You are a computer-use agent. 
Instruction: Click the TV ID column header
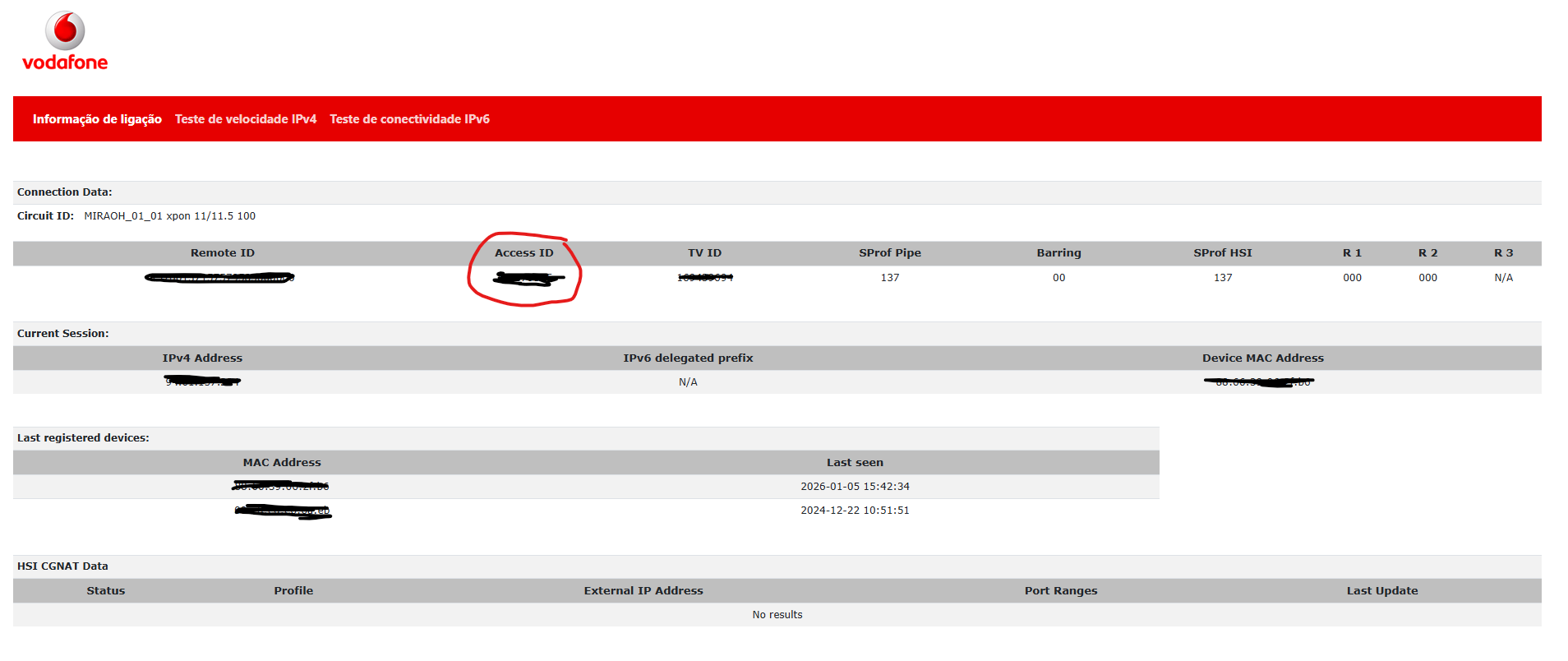(704, 253)
